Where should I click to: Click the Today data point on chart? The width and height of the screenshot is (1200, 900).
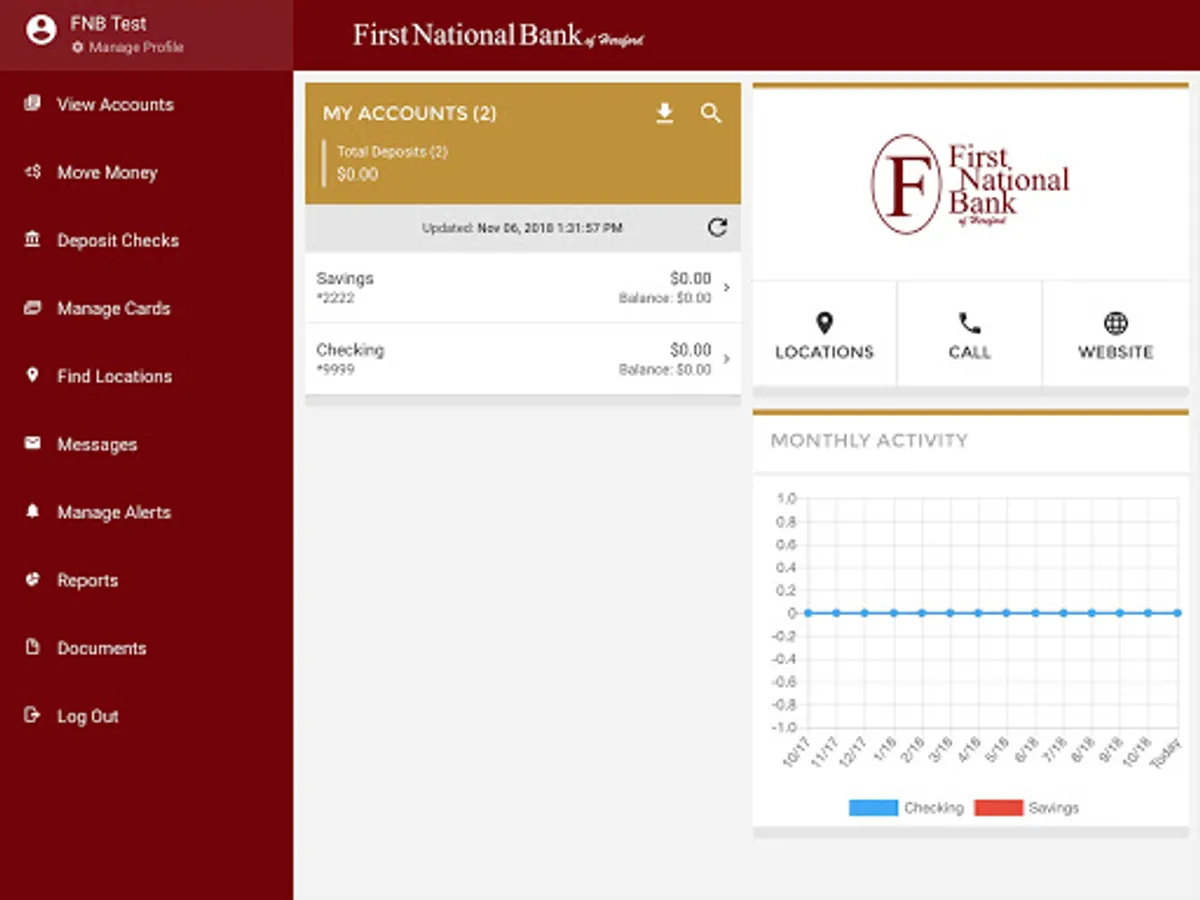tap(1178, 612)
